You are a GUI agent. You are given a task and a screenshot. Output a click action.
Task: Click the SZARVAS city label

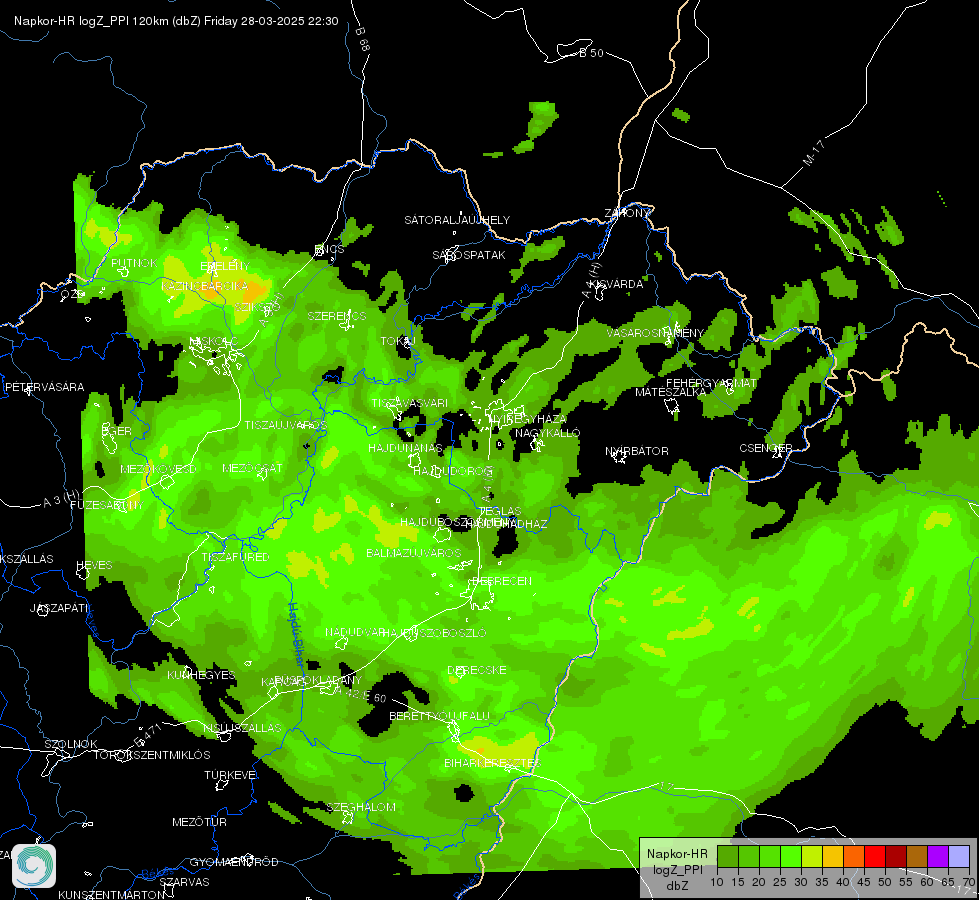coord(184,882)
